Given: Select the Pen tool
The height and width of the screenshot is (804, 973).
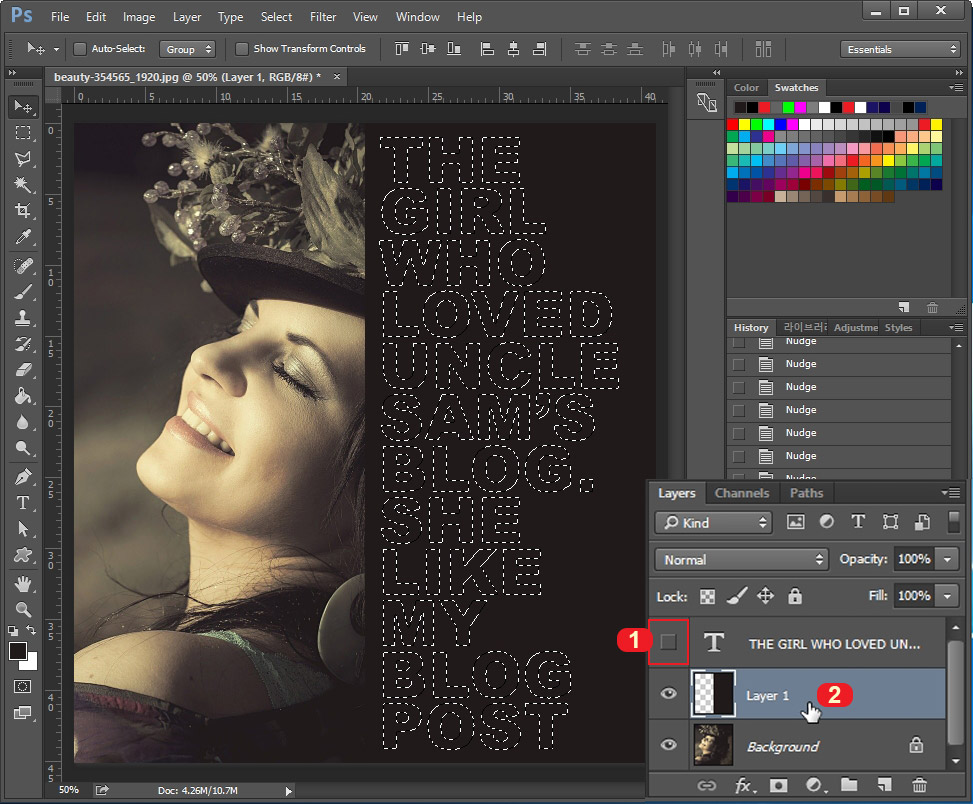Looking at the screenshot, I should tap(23, 477).
